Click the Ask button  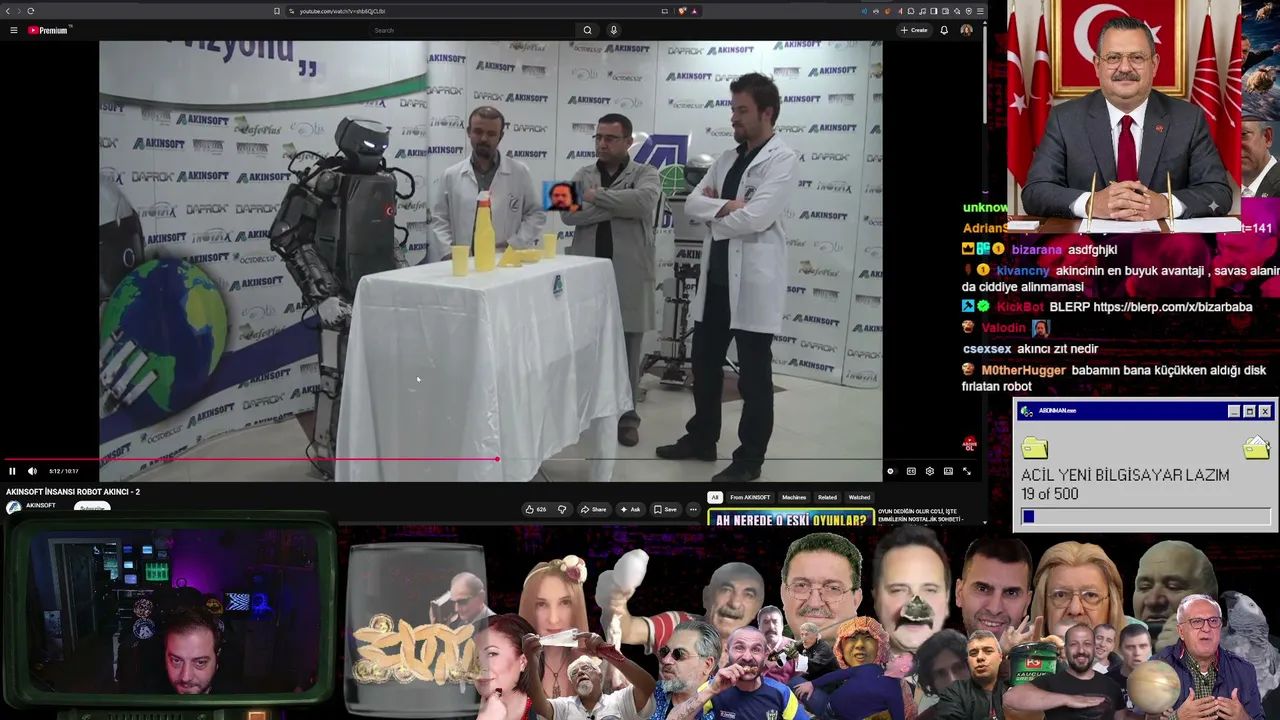[630, 509]
